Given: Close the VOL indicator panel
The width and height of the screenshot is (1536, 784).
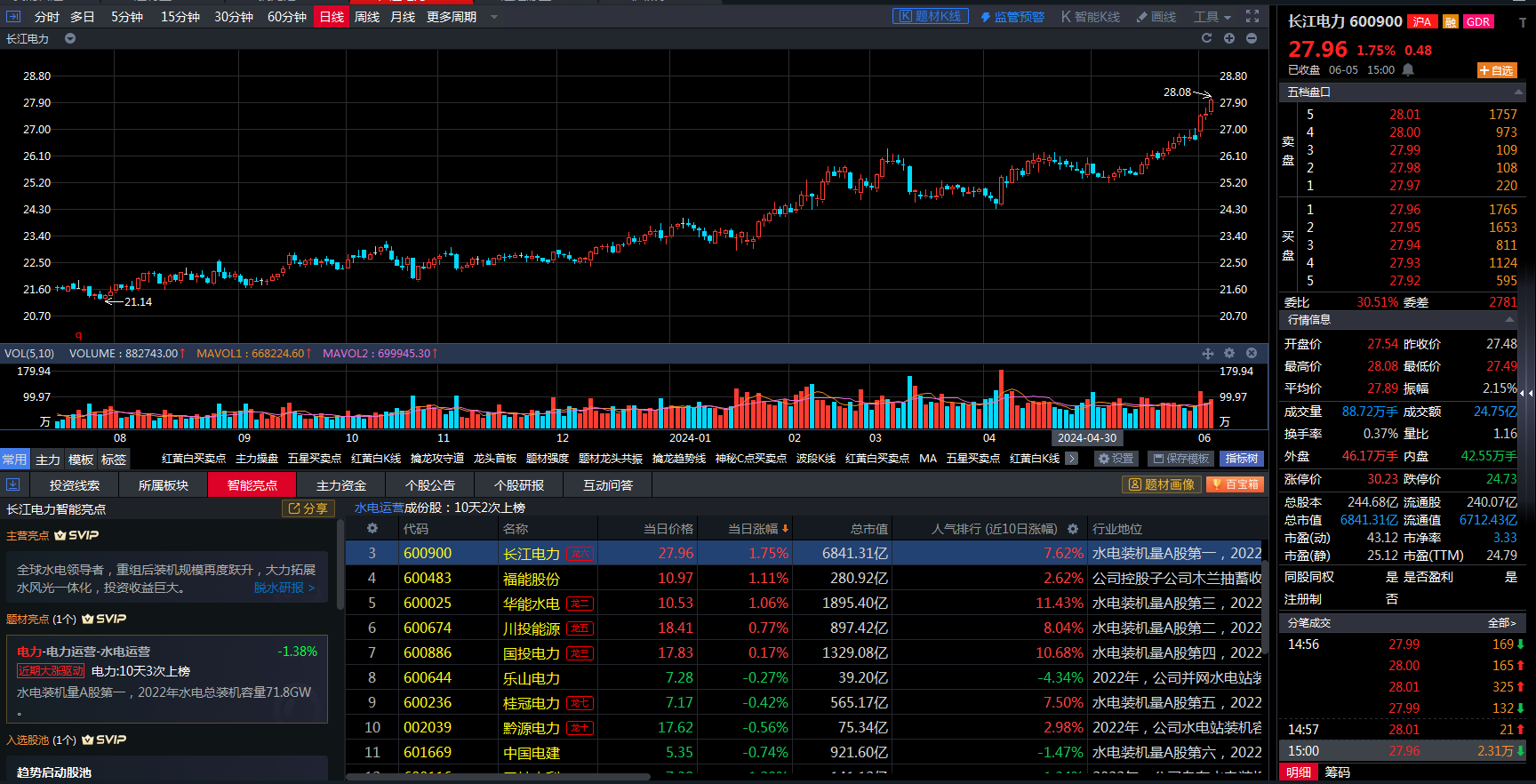Looking at the screenshot, I should (x=1252, y=353).
